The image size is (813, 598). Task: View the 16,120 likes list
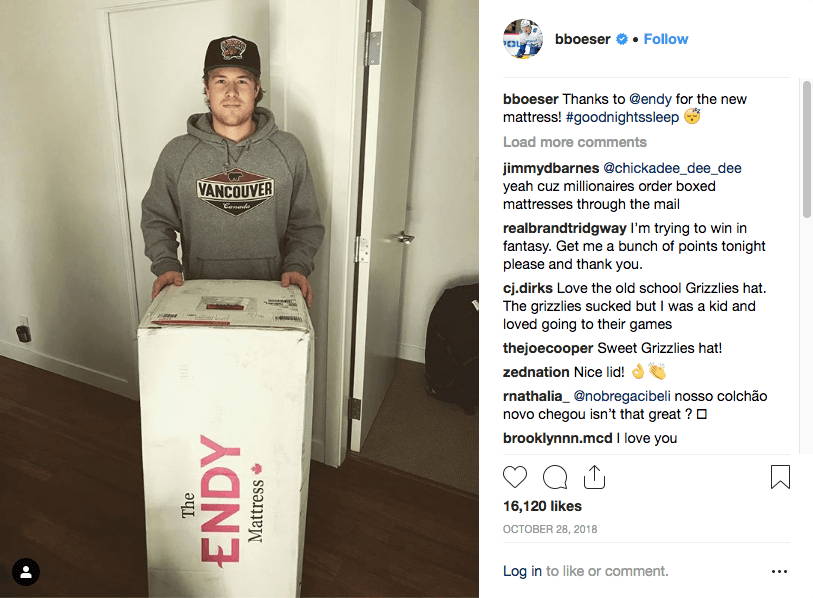point(542,506)
